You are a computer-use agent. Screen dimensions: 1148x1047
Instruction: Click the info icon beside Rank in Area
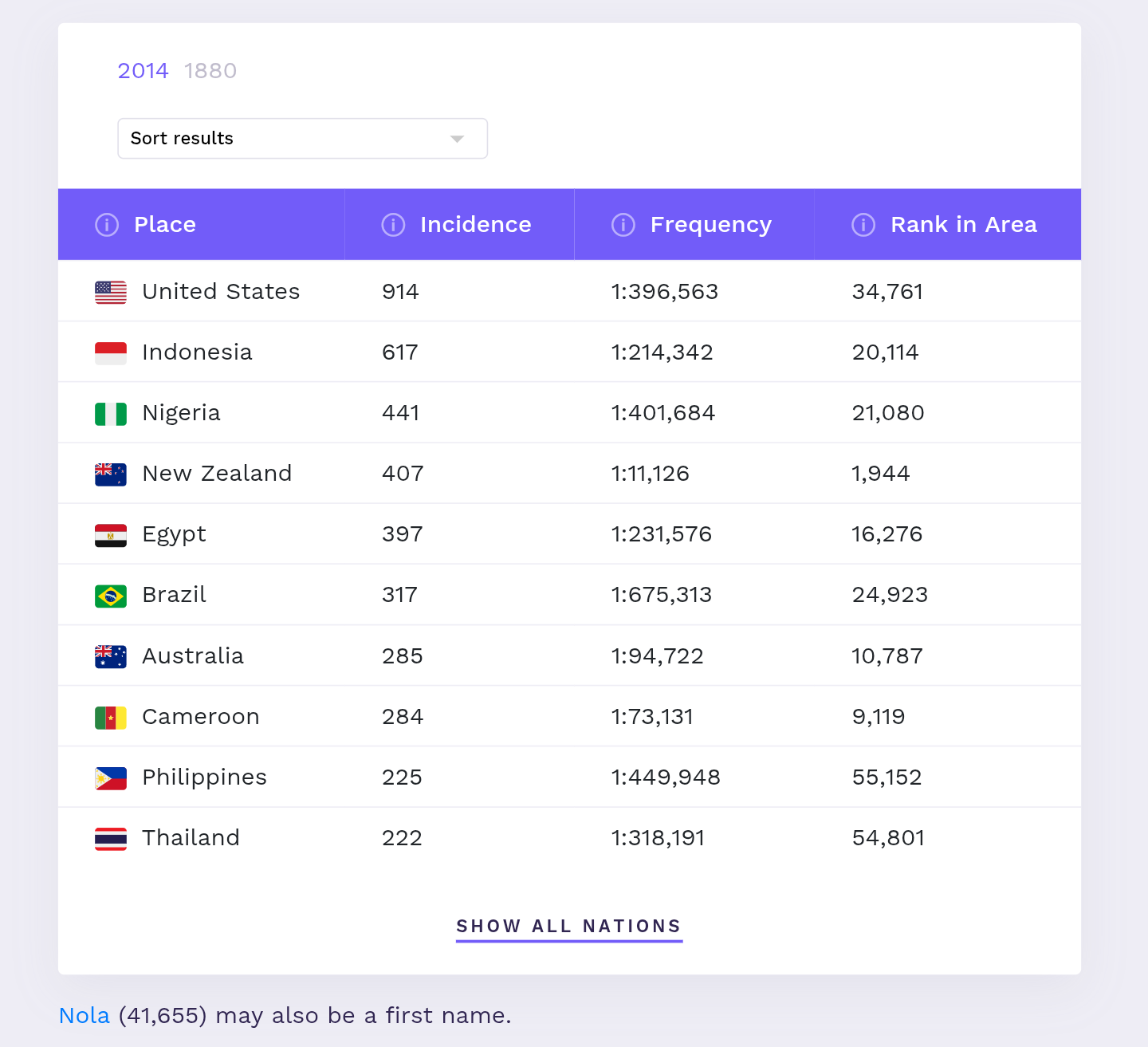click(x=863, y=225)
